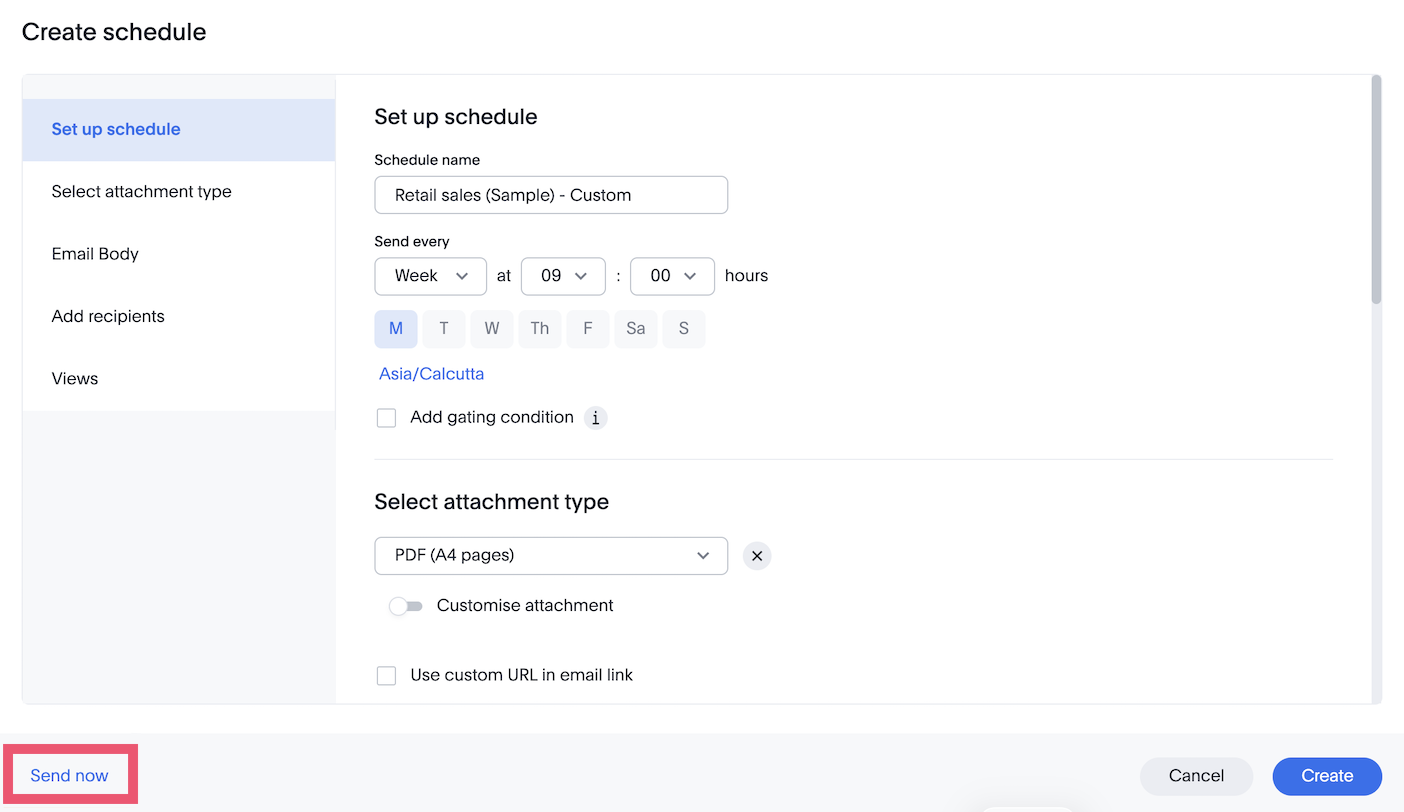Change timezone via Asia/Calcutta link
The image size is (1404, 812).
(431, 373)
